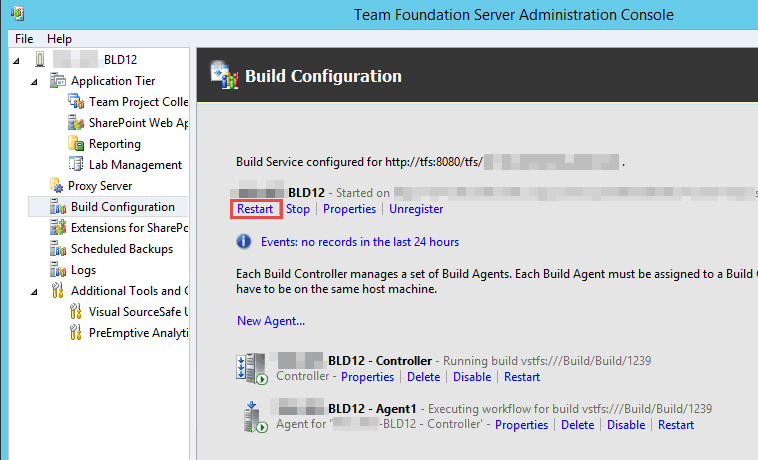Viewport: 758px width, 460px height.
Task: Click the BLD12 Agent1 icon
Action: [x=255, y=417]
